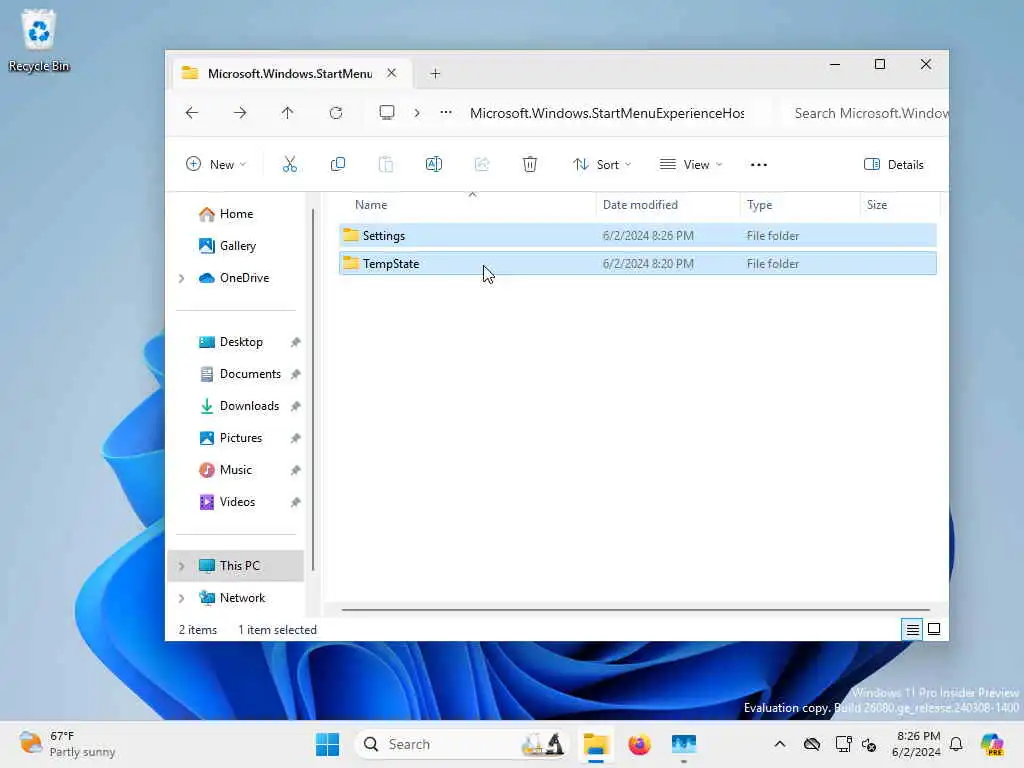This screenshot has width=1024, height=768.
Task: Open Copilot preview icon in taskbar
Action: [992, 744]
